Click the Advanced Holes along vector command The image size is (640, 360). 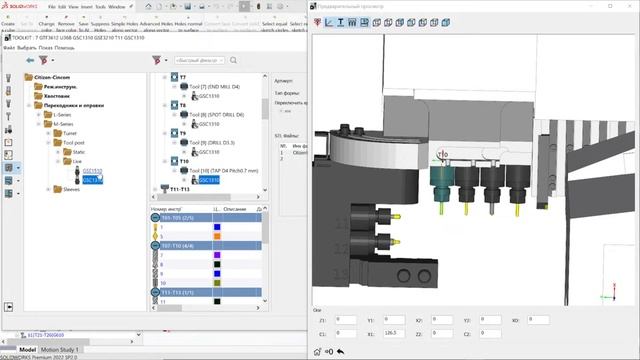156,24
